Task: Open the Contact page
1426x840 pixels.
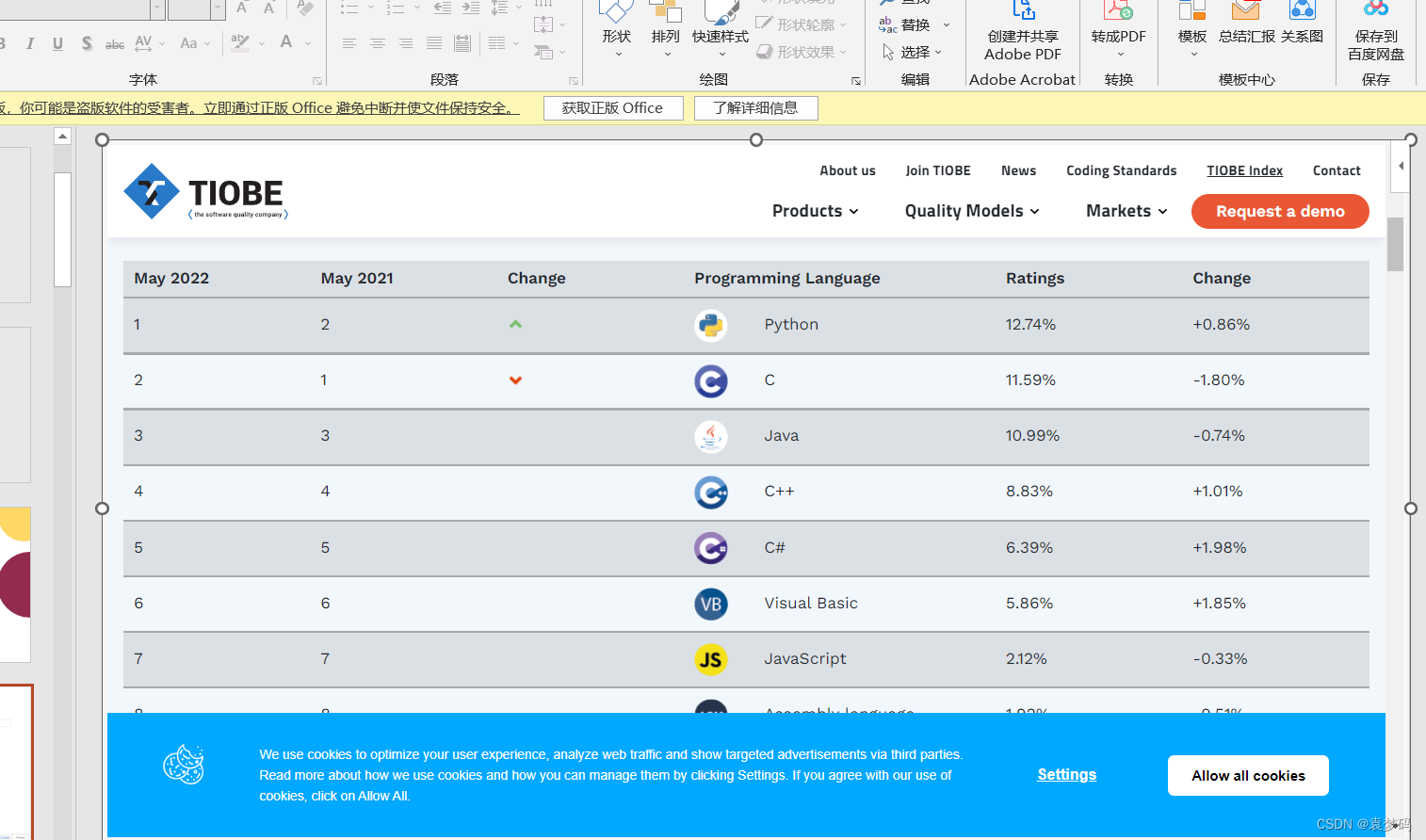Action: (1337, 170)
